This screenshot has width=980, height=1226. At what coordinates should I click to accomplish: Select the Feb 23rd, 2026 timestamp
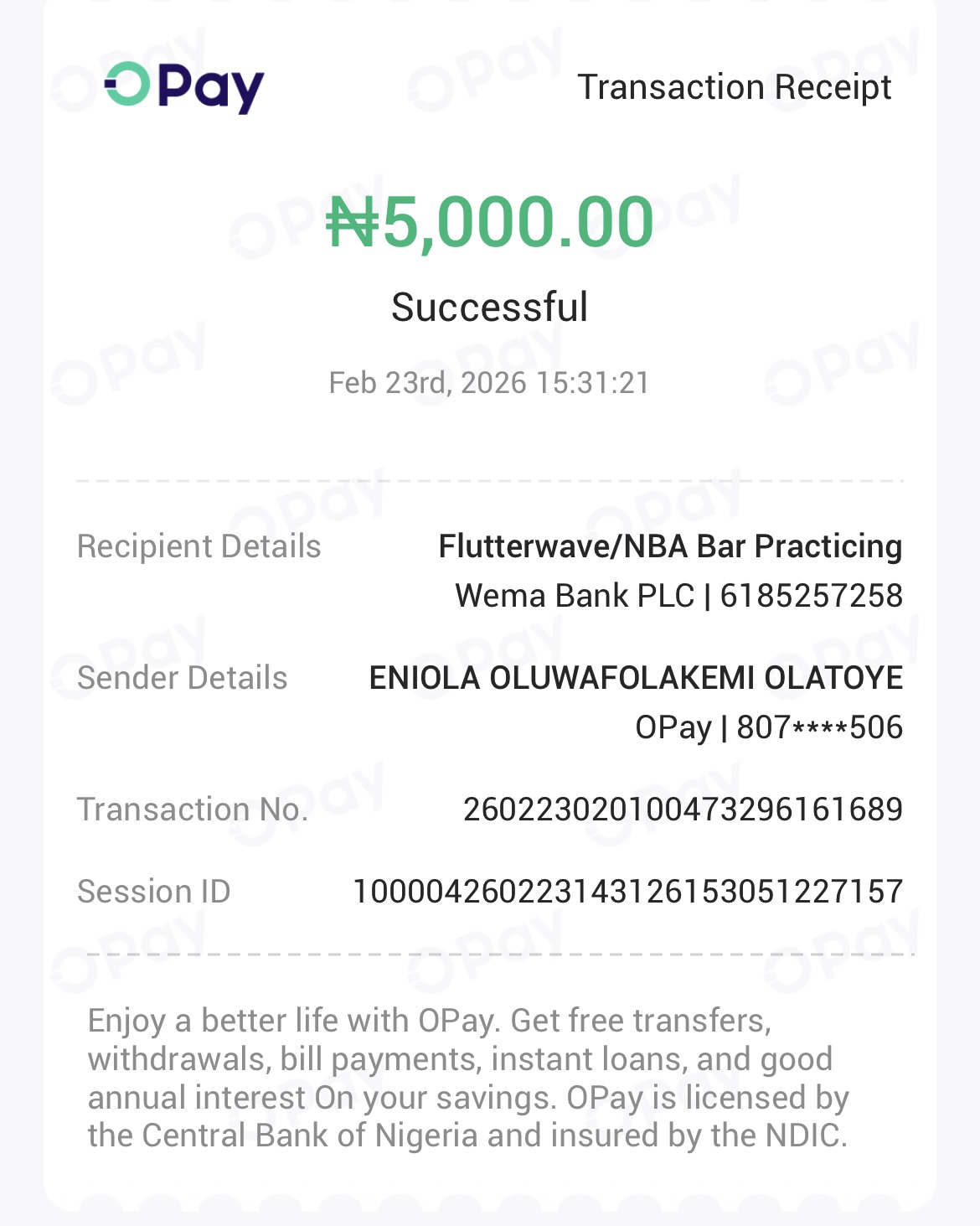click(489, 383)
